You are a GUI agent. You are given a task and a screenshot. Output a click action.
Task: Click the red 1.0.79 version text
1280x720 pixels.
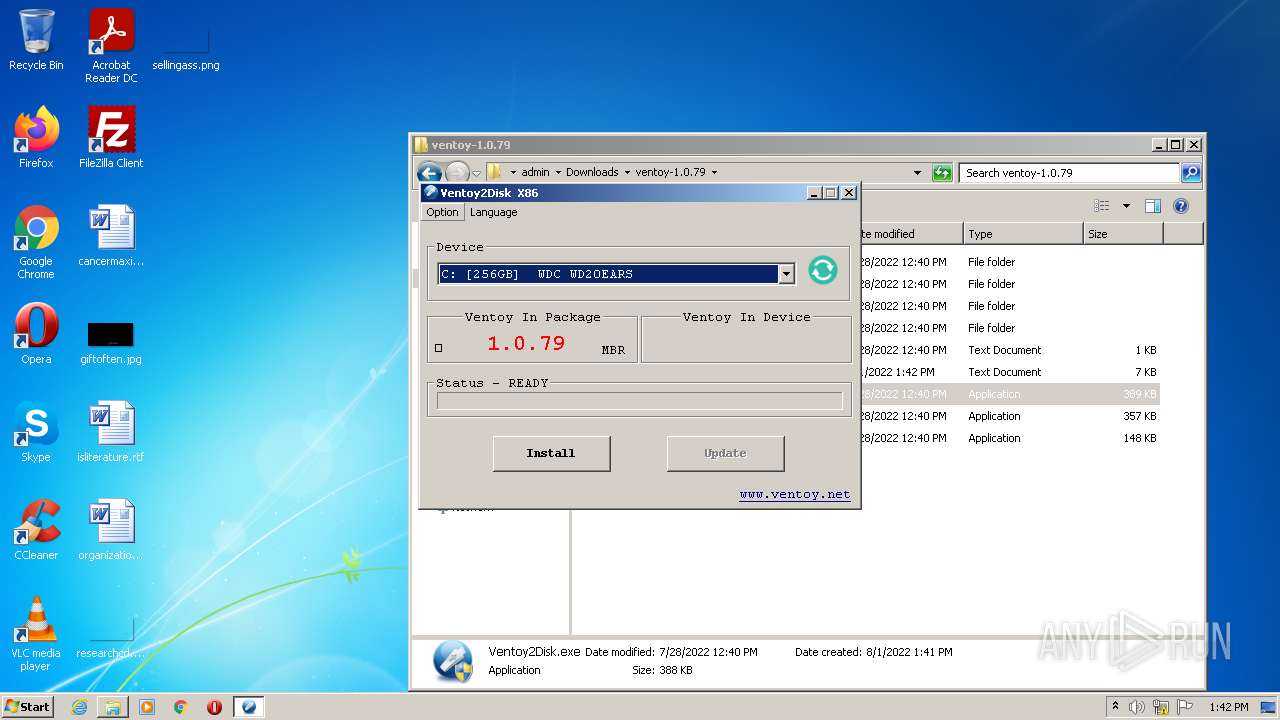click(x=526, y=343)
